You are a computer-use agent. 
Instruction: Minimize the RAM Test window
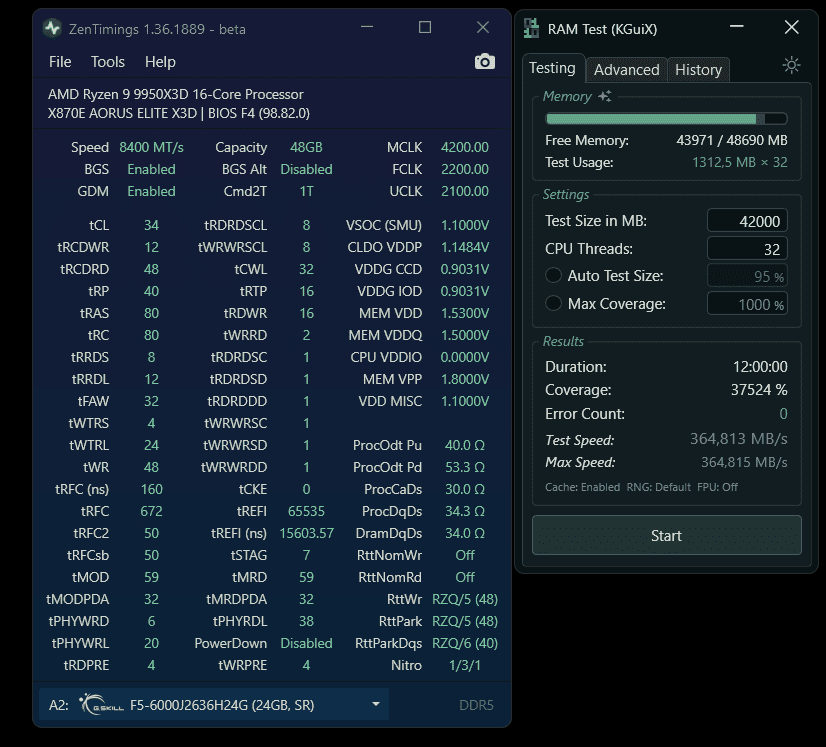tap(736, 27)
